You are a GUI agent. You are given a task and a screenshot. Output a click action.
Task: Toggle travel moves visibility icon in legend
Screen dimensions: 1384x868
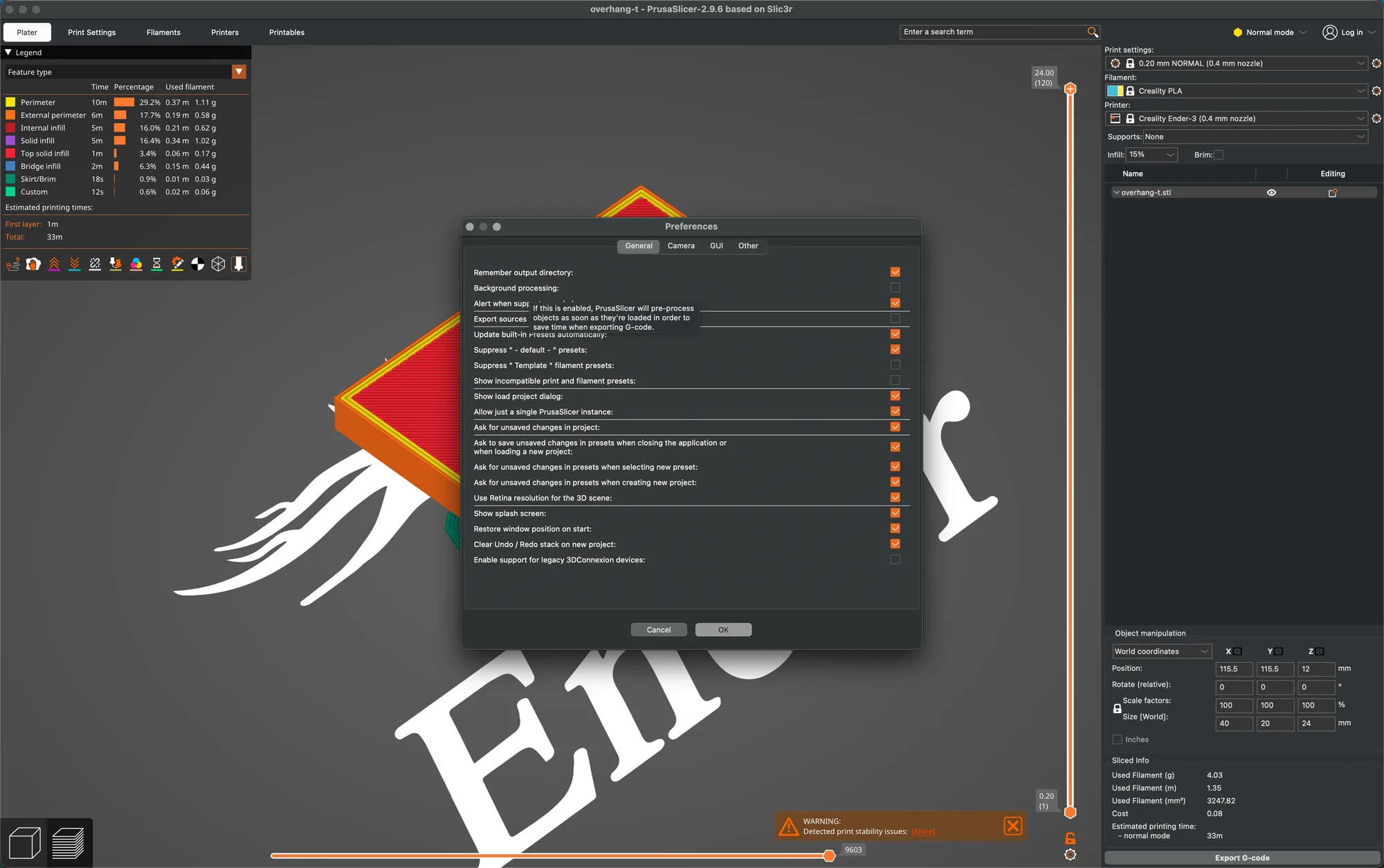coord(13,264)
